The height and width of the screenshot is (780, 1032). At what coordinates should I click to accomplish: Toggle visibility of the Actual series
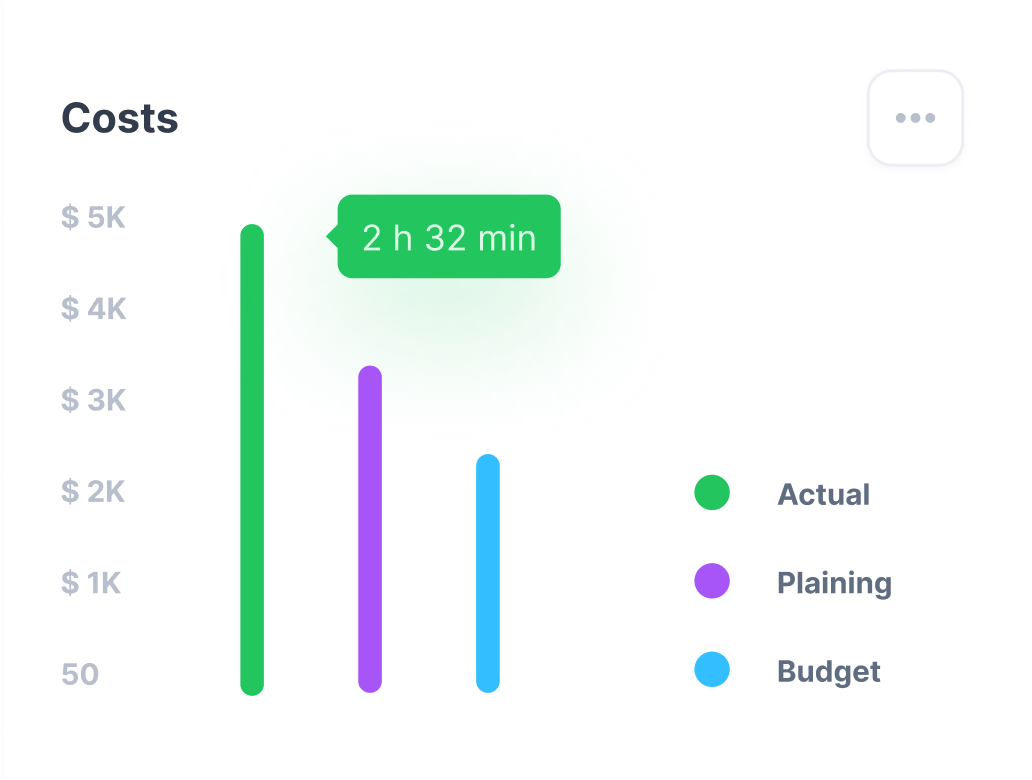(x=711, y=493)
